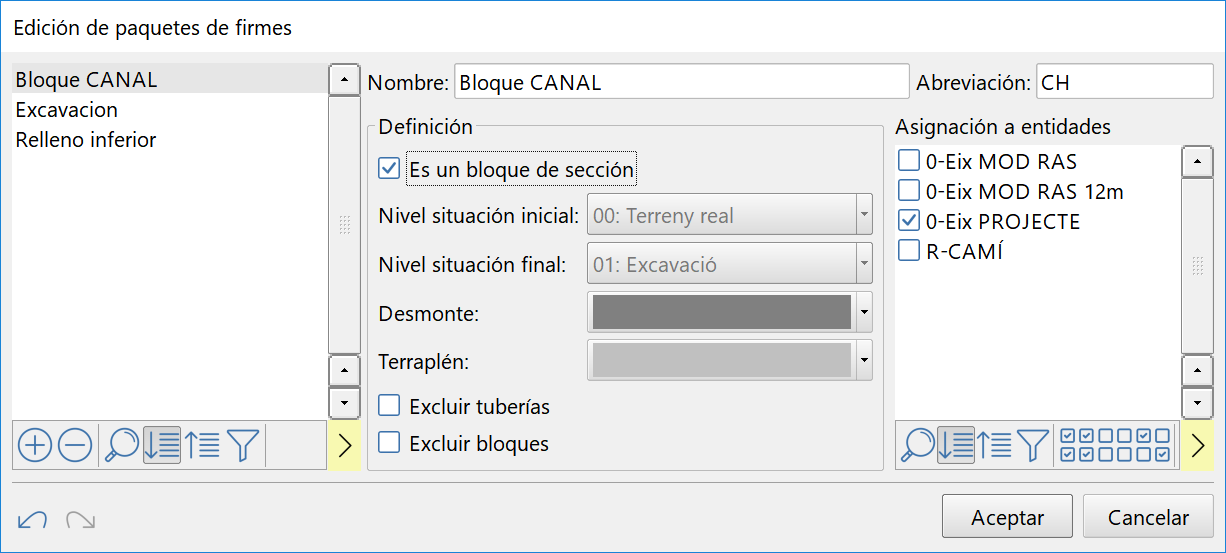This screenshot has height=553, width=1226.
Task: Uncheck "Es un bloque de sección"
Action: point(389,169)
